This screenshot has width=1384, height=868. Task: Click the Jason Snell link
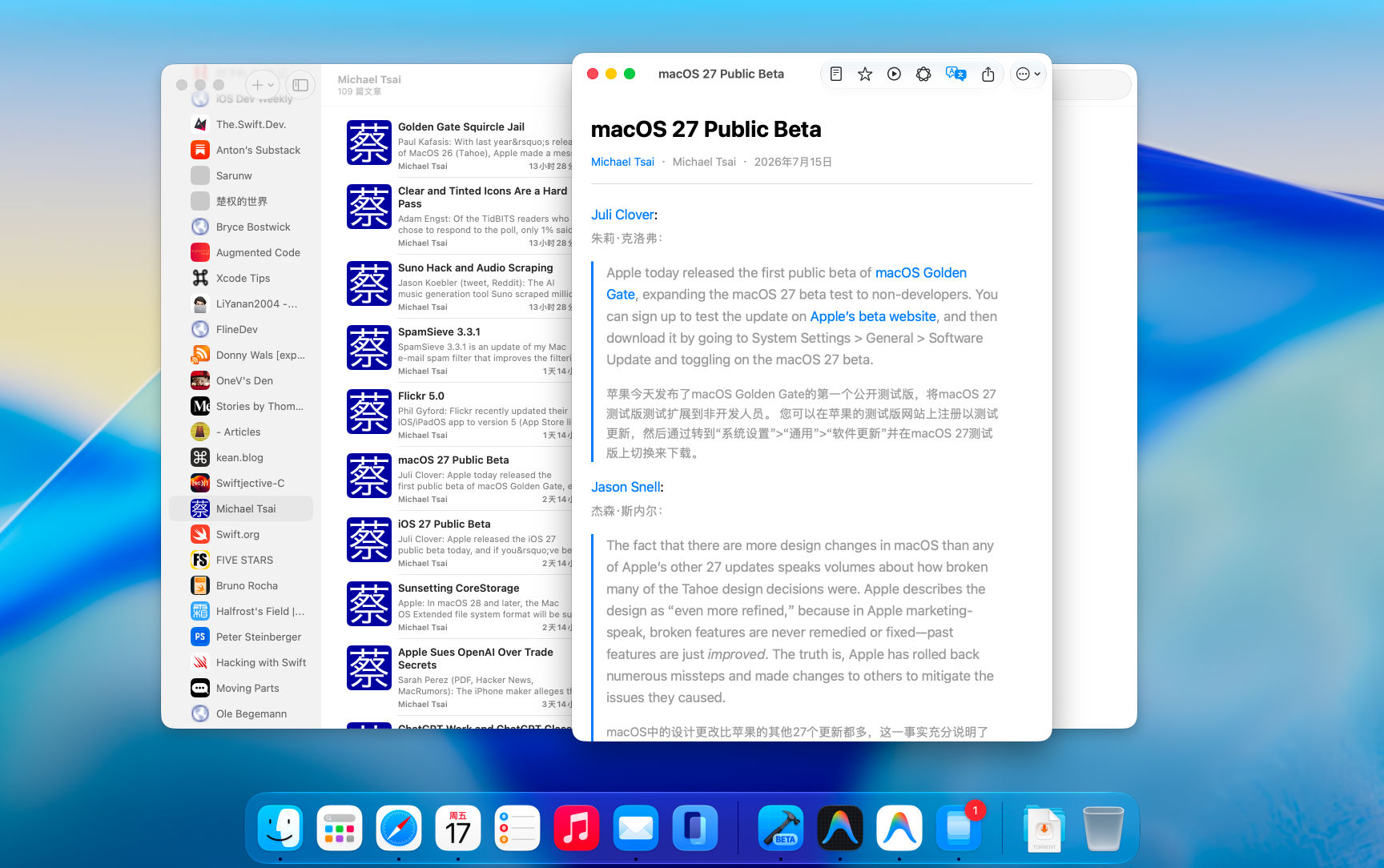626,487
